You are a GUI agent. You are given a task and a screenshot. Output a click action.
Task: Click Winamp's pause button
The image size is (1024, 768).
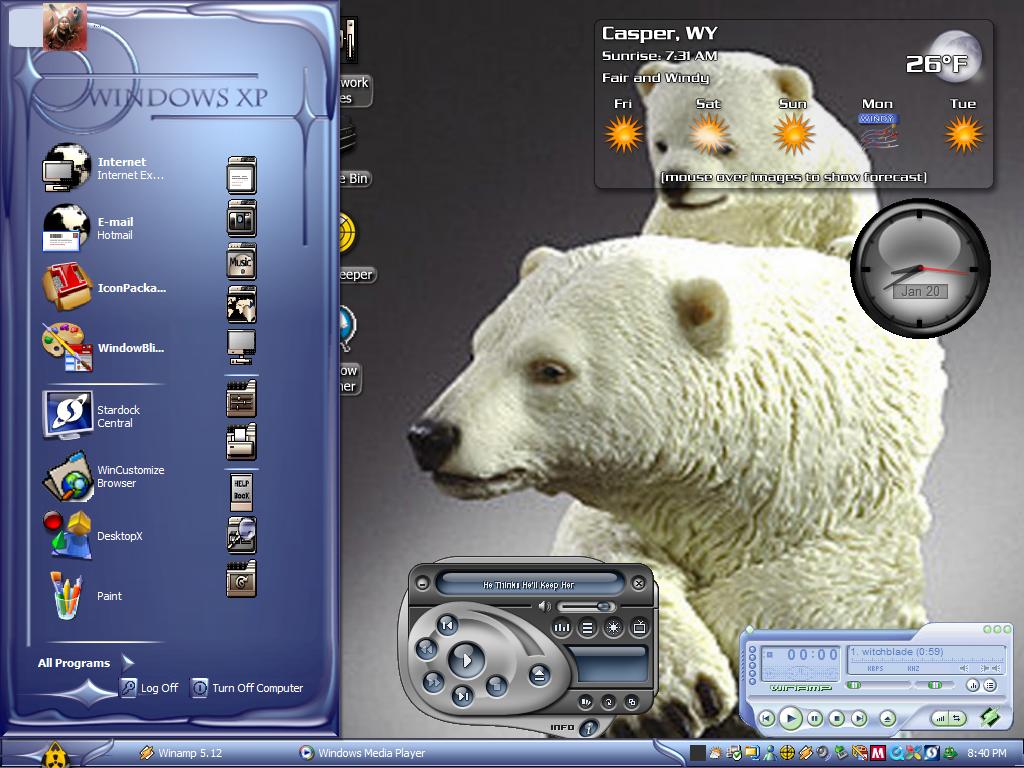pos(814,718)
